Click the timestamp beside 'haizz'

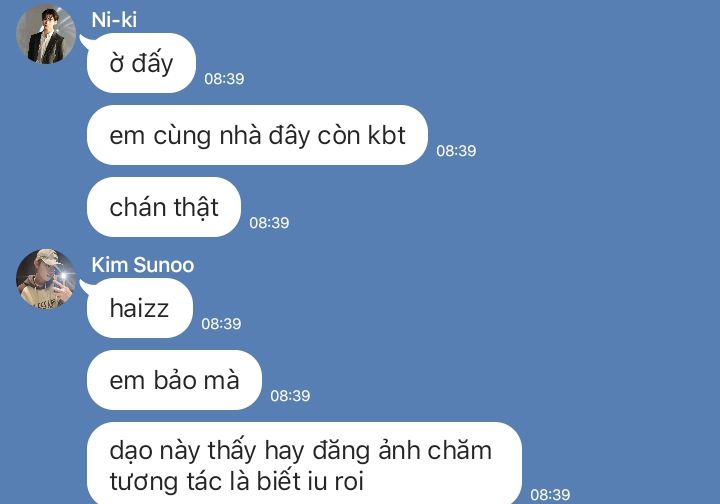click(x=221, y=324)
